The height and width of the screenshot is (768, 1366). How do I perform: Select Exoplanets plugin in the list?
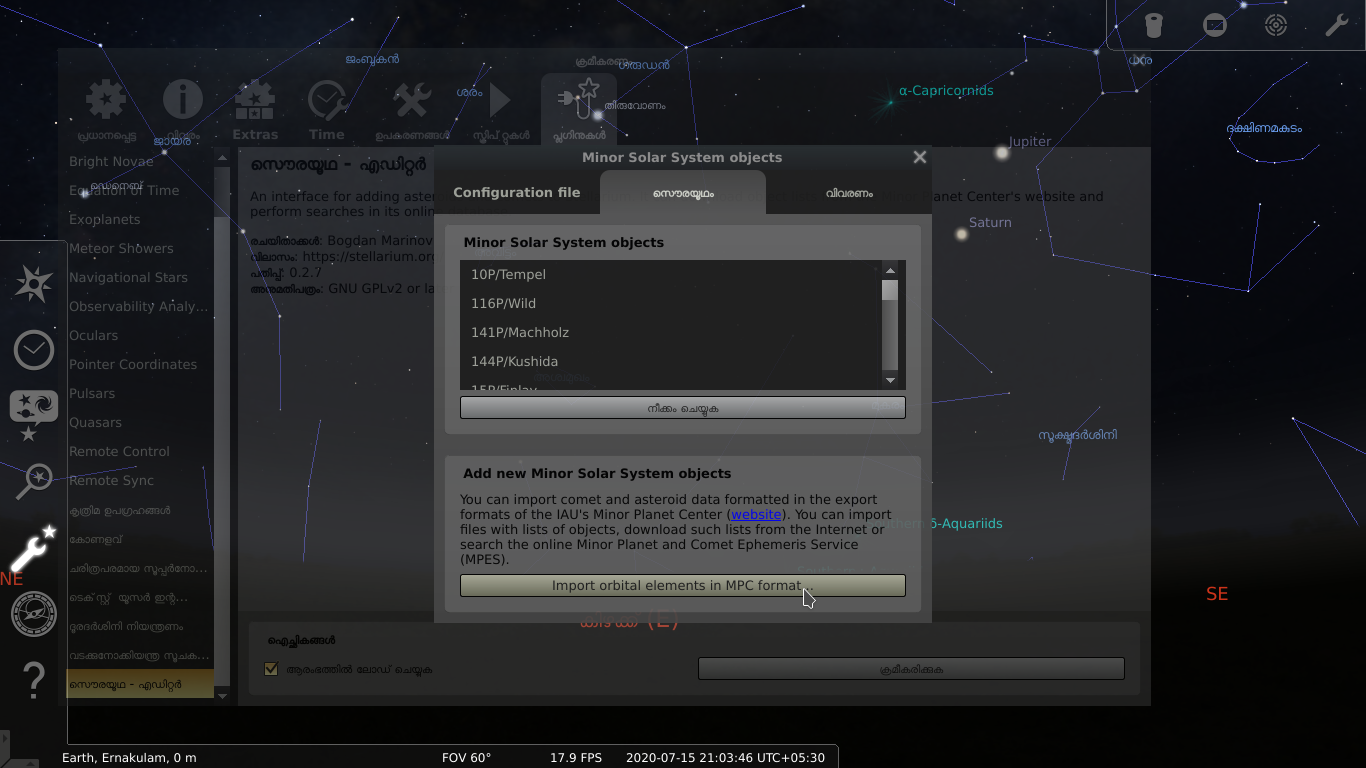coord(138,219)
